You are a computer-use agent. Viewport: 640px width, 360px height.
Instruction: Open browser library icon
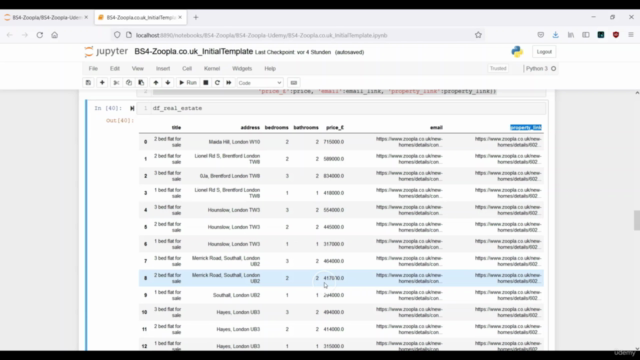pos(571,35)
